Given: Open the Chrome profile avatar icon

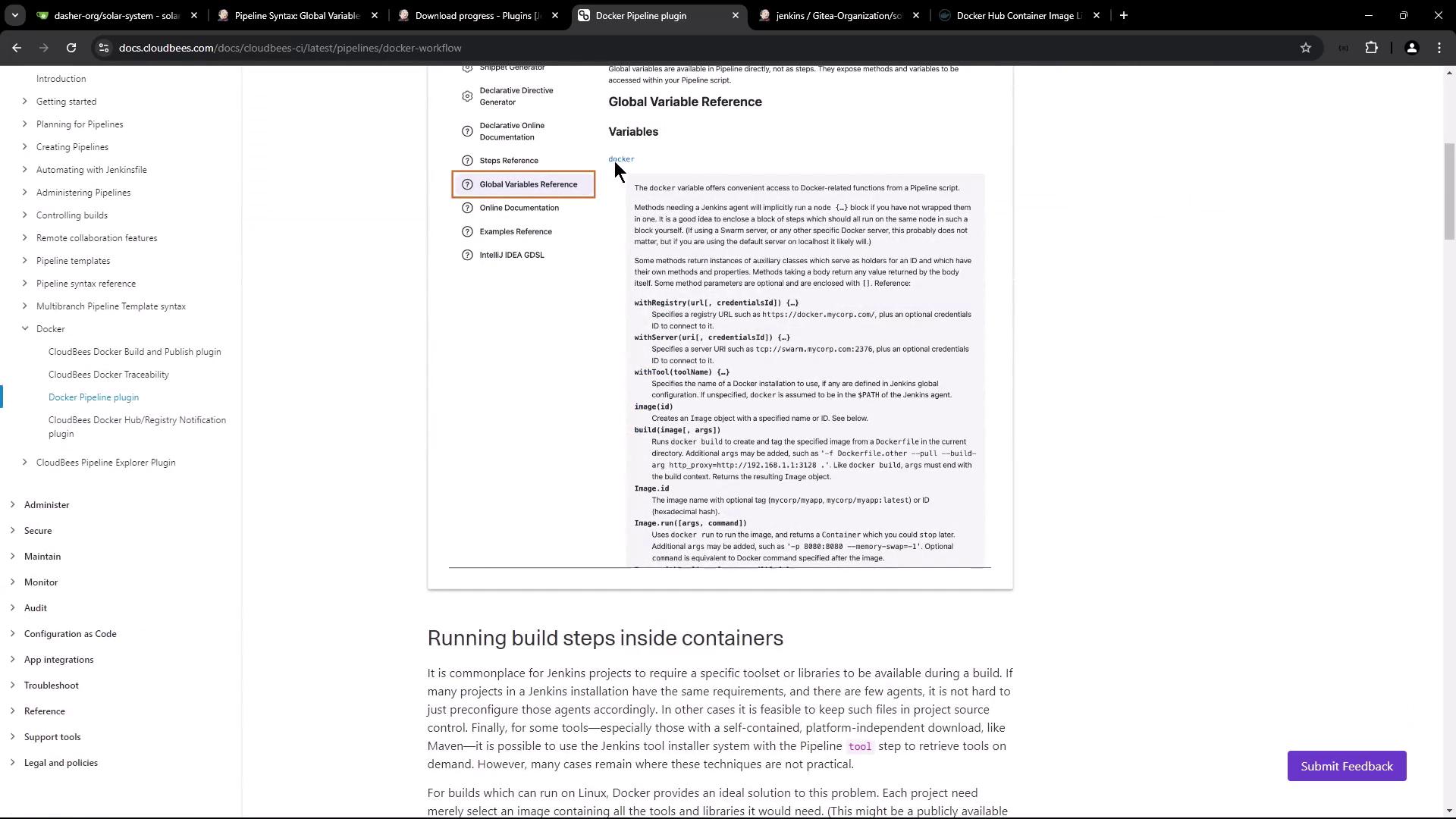Looking at the screenshot, I should [x=1411, y=48].
